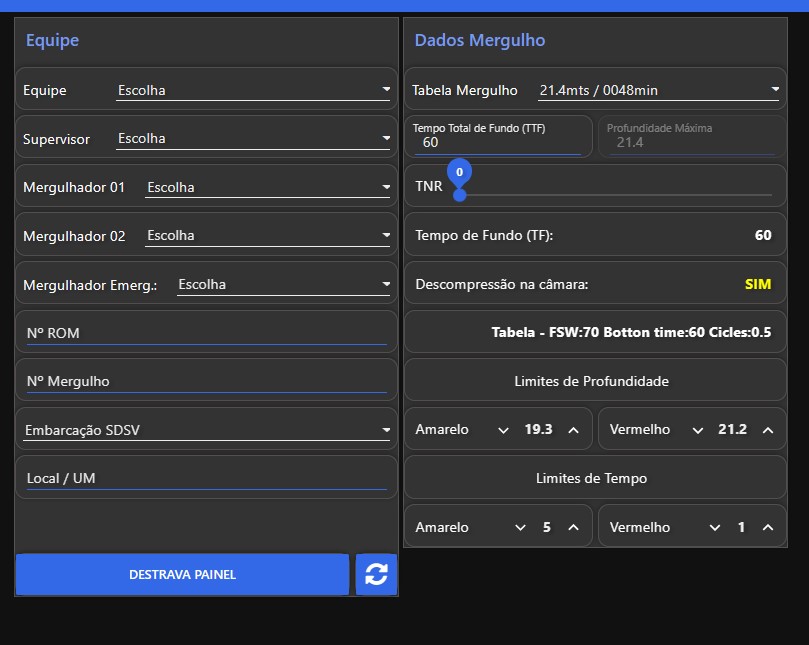Expand the Mergulhador 01 dropdown
This screenshot has width=809, height=645.
click(267, 188)
